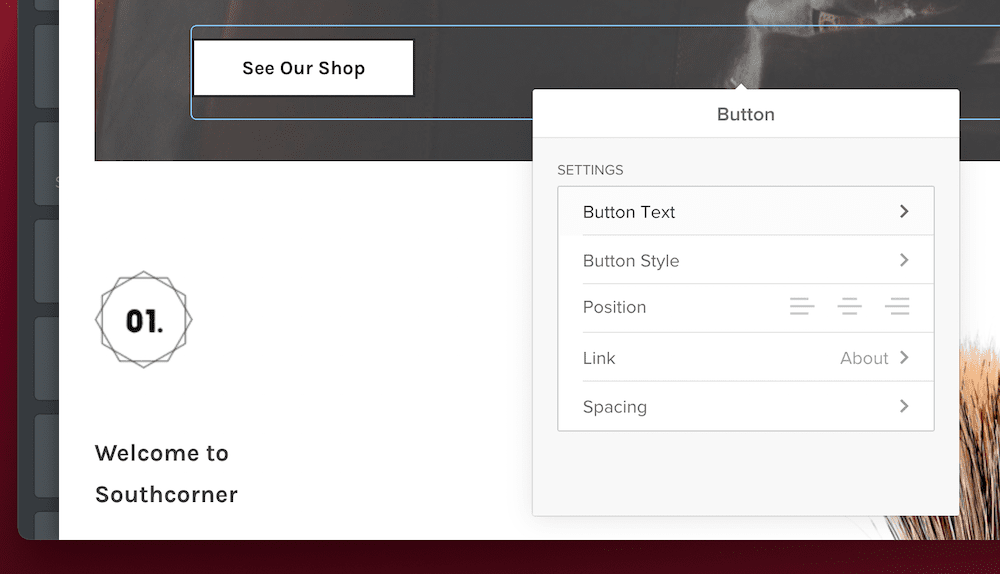The image size is (1000, 574).
Task: Set button position to center
Action: (849, 306)
